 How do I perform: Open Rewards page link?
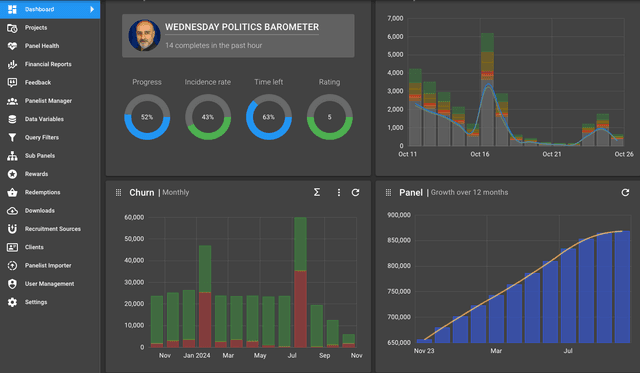tap(50, 174)
